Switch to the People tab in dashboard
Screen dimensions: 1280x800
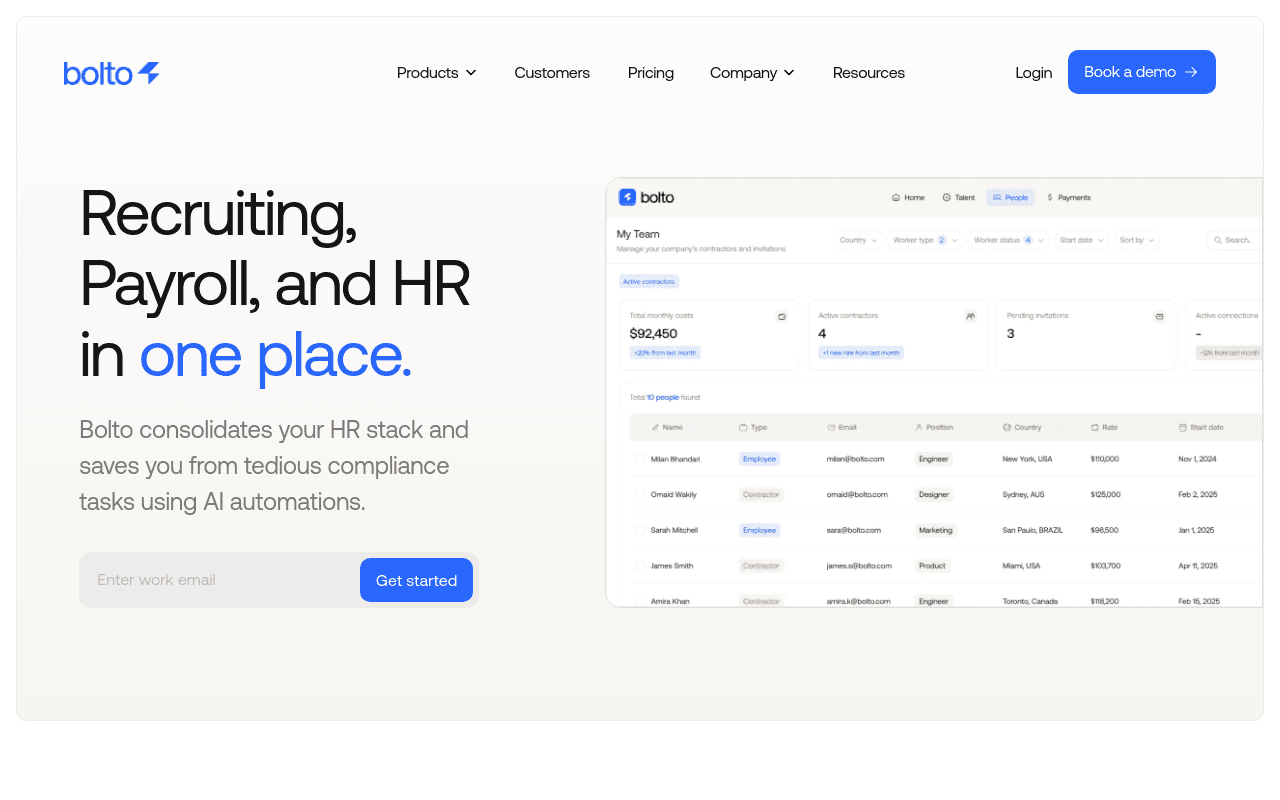coord(1011,198)
